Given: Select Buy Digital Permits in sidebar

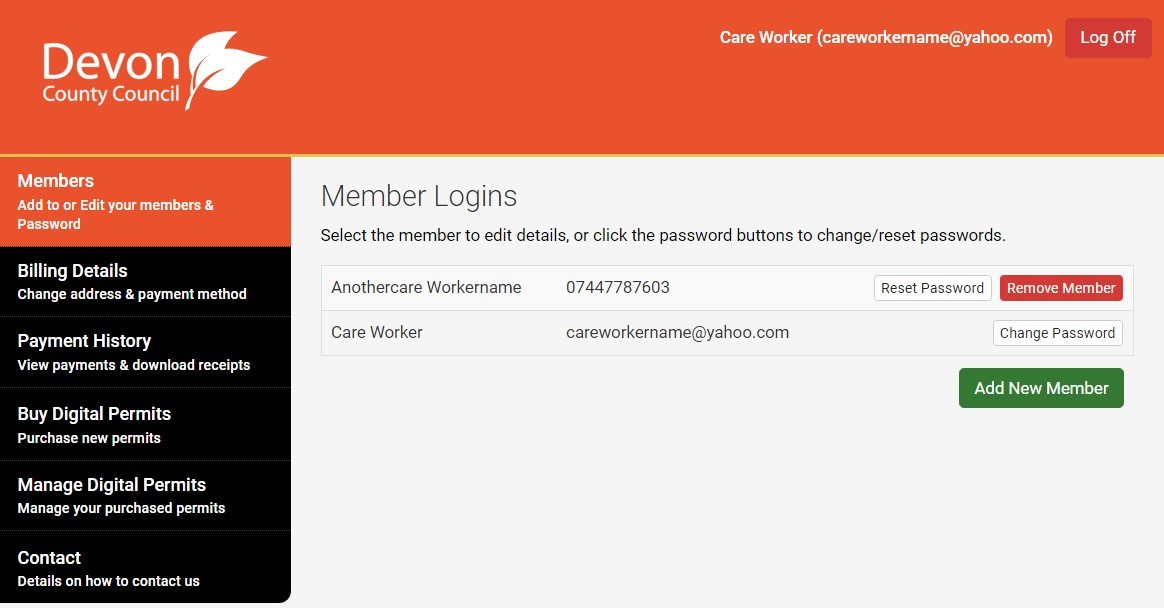Looking at the screenshot, I should (146, 425).
